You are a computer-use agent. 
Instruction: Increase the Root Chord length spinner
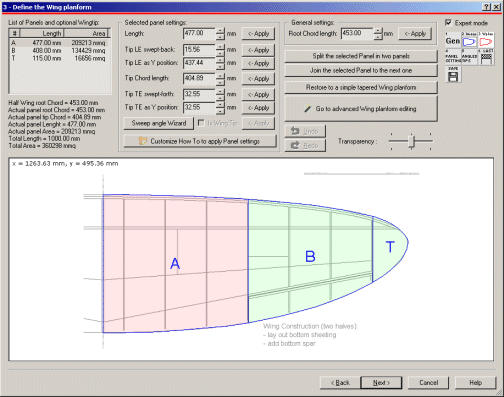(x=378, y=30)
